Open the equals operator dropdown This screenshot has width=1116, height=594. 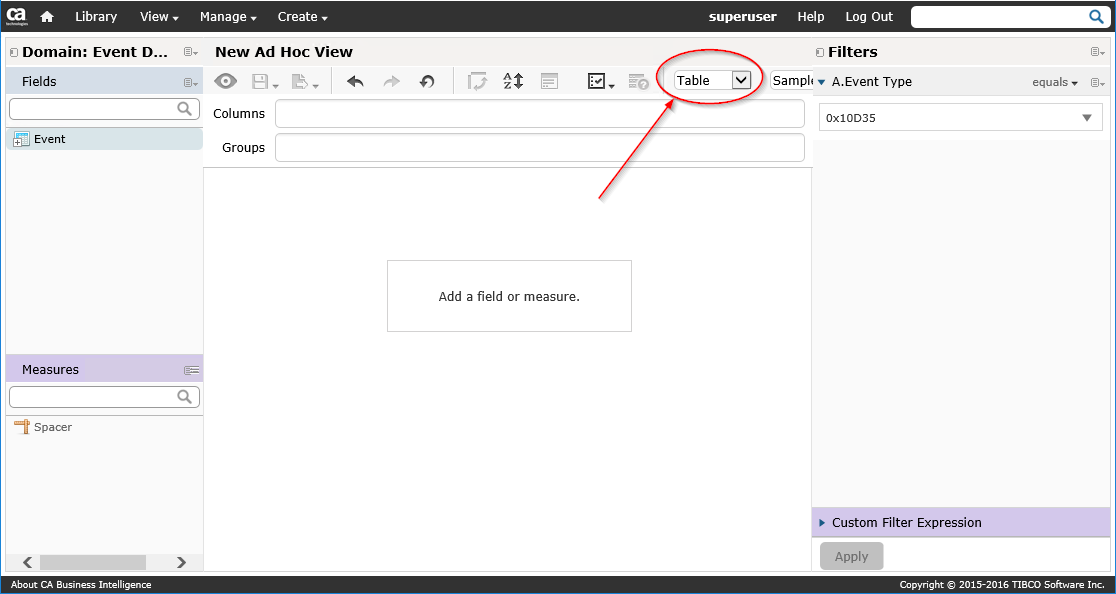coord(1055,82)
